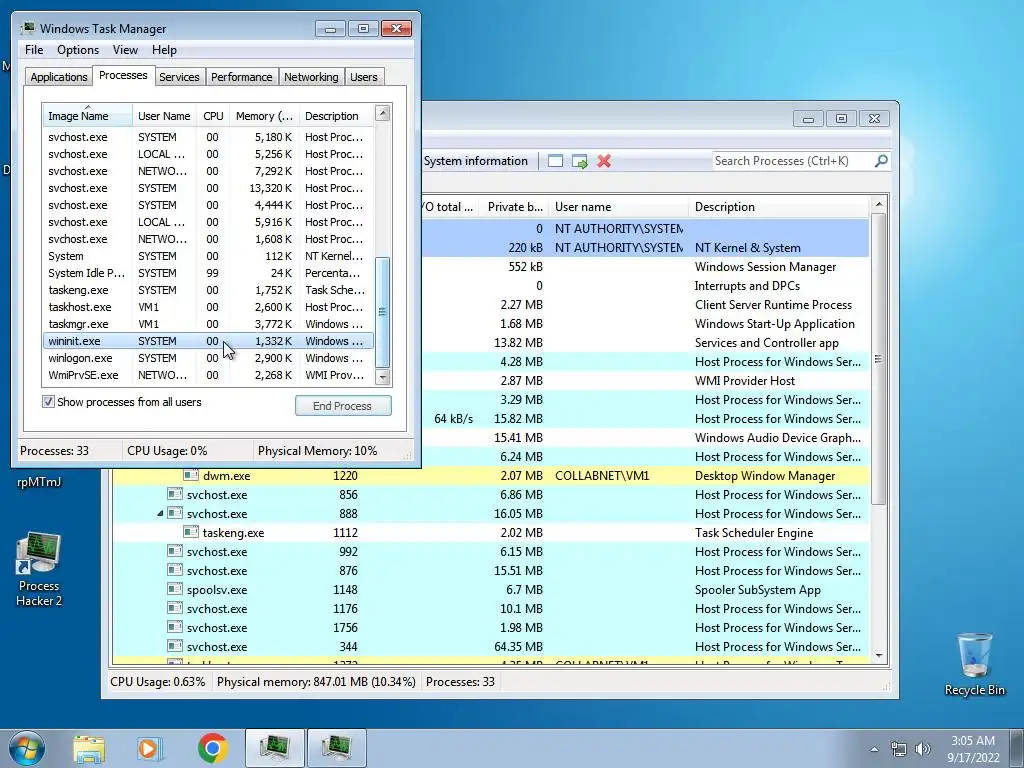Click icon of svchost.exe with PID 1756
The width and height of the screenshot is (1024, 768).
pyautogui.click(x=174, y=627)
